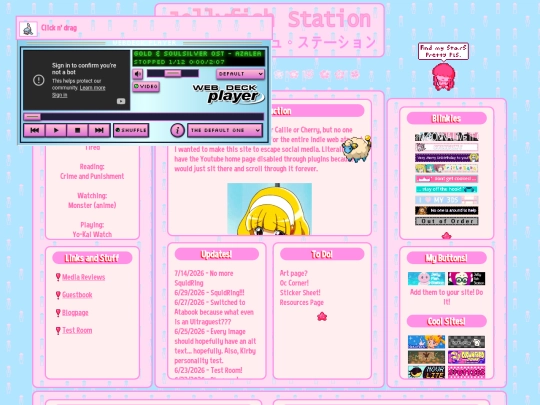The width and height of the screenshot is (540, 405).
Task: Open the Media Reviews link
Action: (83, 277)
